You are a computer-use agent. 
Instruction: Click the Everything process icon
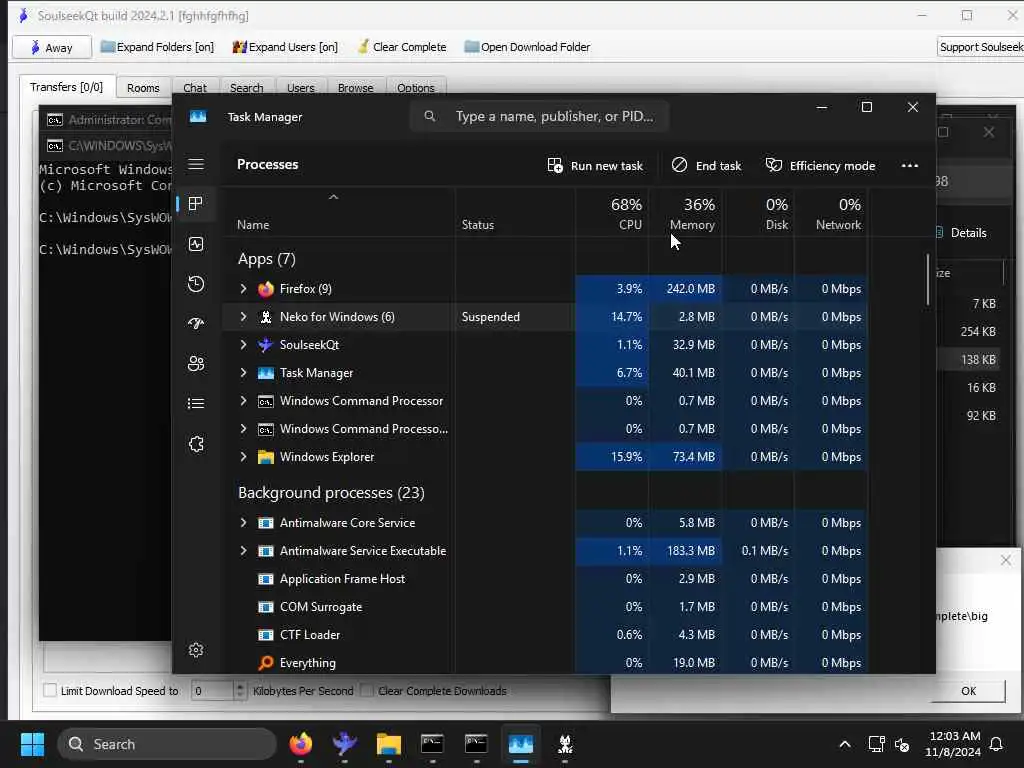click(x=266, y=663)
